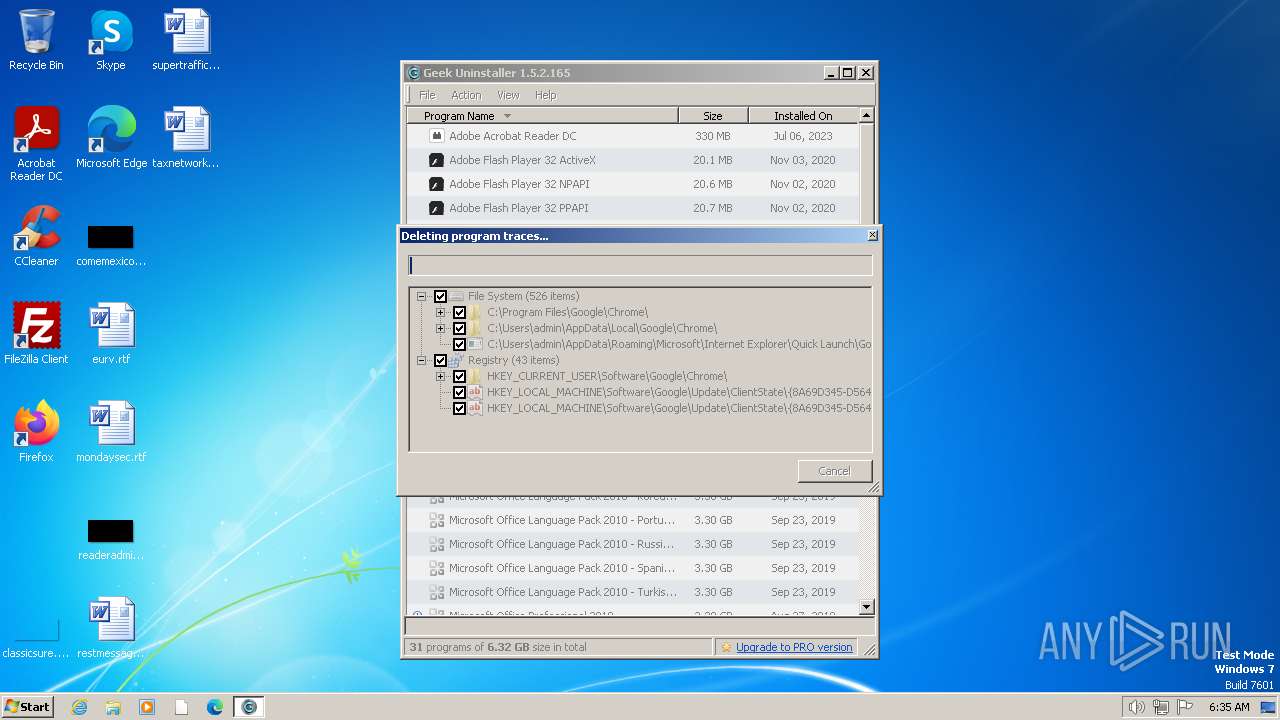Sort programs by the Size column
Screen dimensions: 1280x720
pyautogui.click(x=713, y=116)
